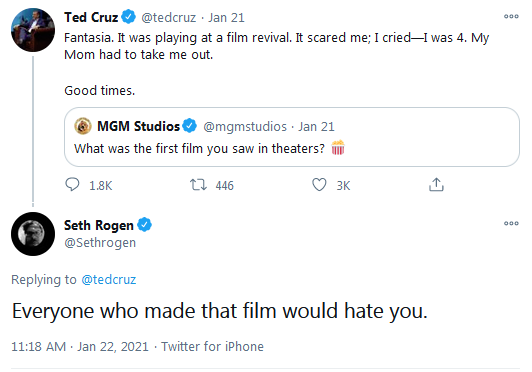Click the @tedcruz handle beside the name
Viewport: 532px width, 372px height.
[x=169, y=18]
